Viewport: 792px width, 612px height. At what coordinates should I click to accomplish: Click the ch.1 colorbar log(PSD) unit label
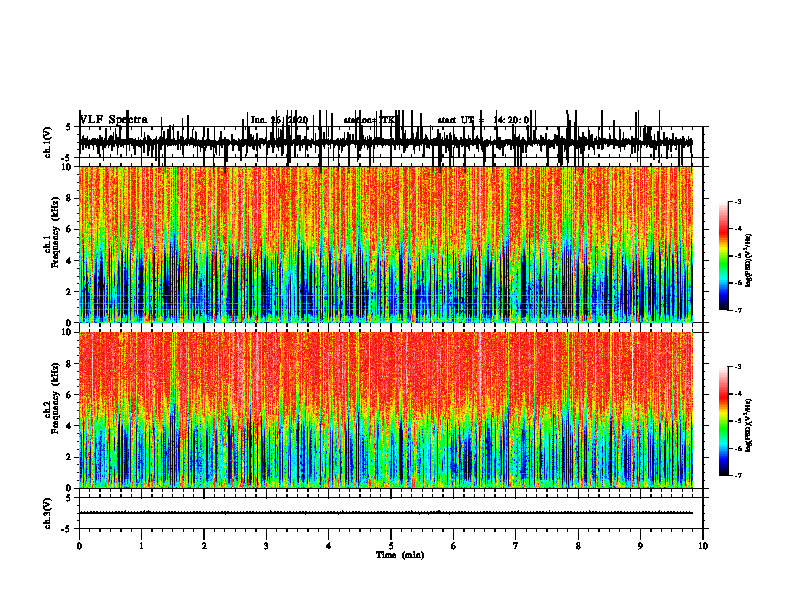point(748,260)
